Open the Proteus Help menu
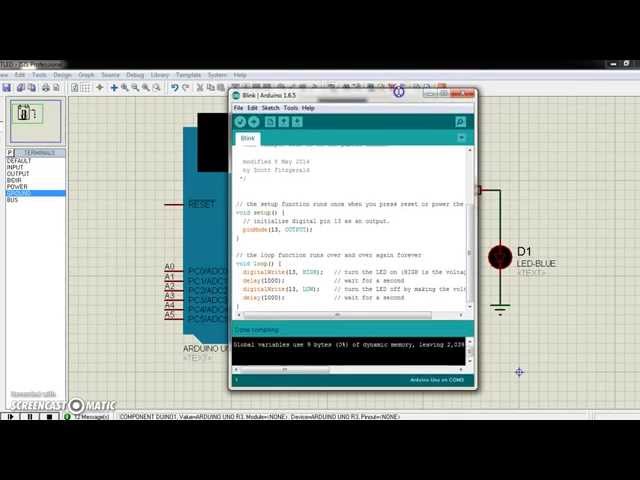The height and width of the screenshot is (480, 640). point(240,75)
